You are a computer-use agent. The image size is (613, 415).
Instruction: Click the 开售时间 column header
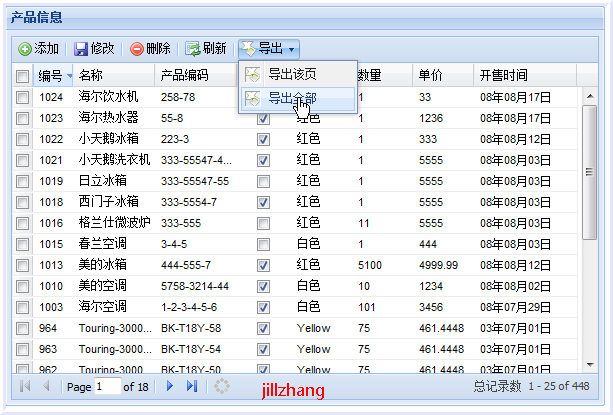503,76
